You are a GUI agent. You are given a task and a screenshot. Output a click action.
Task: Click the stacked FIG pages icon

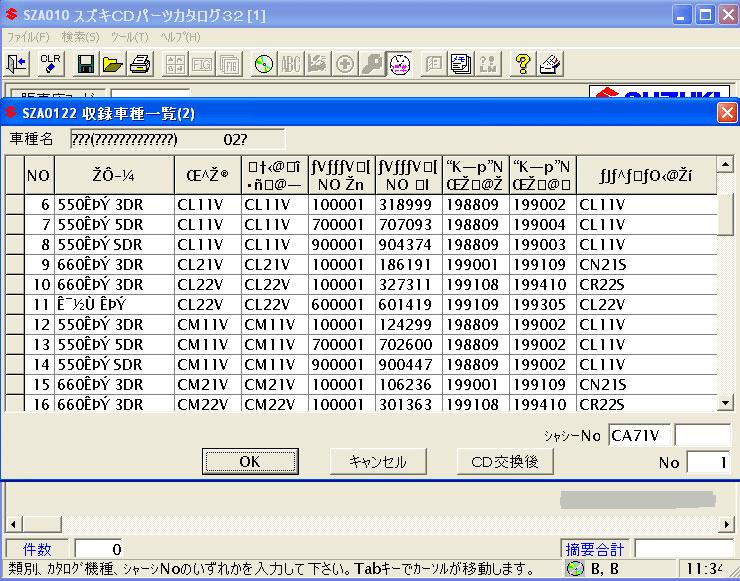point(229,63)
